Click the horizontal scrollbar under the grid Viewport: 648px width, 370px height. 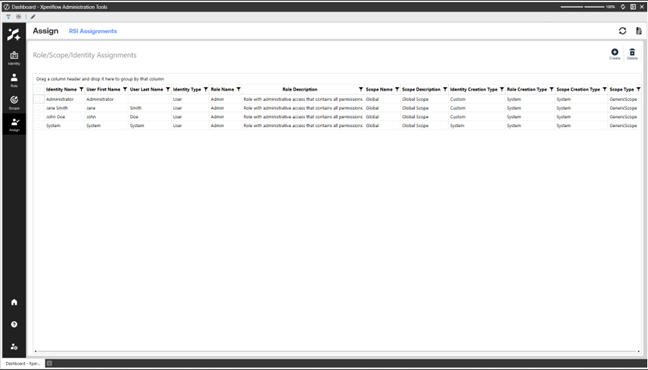point(337,351)
